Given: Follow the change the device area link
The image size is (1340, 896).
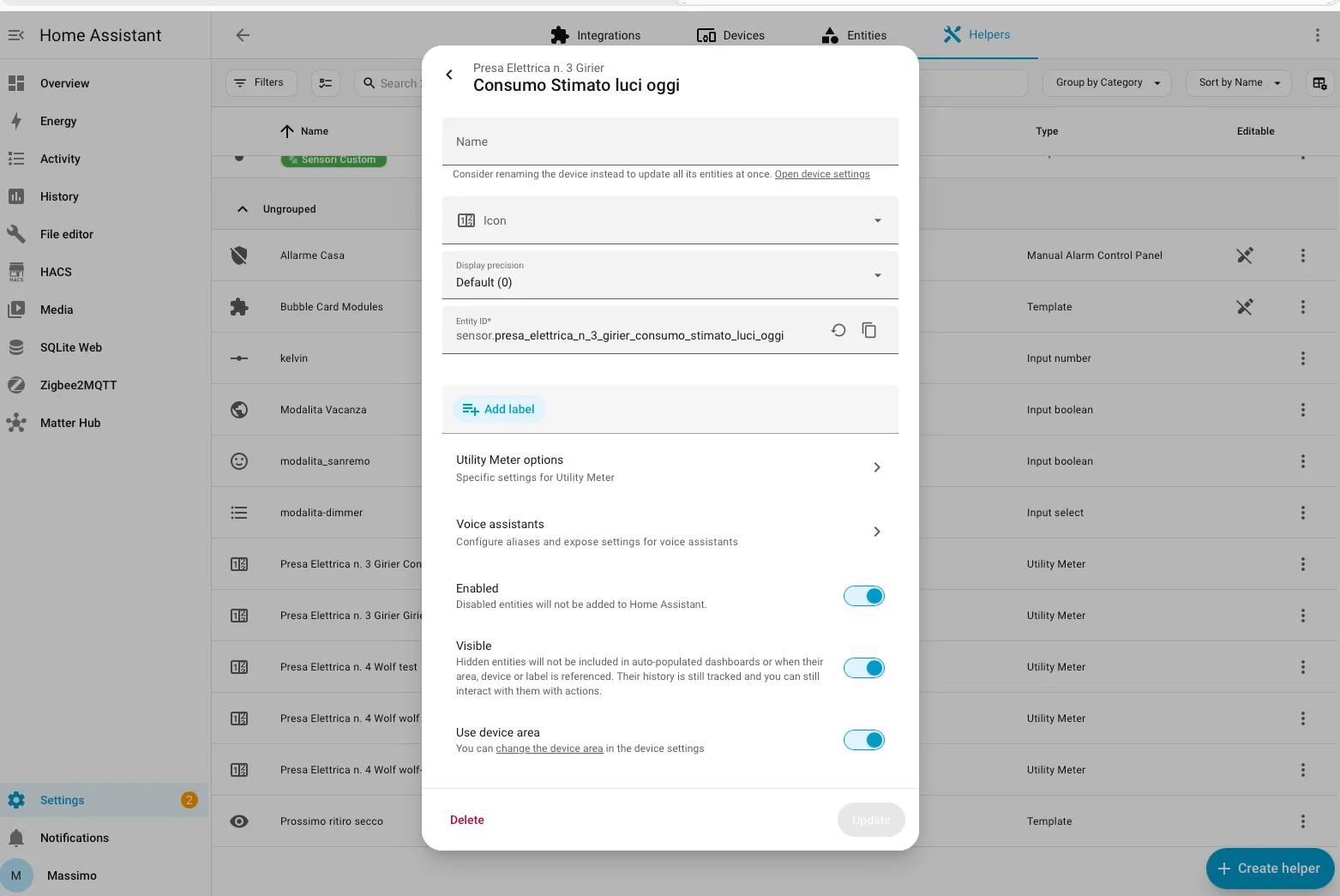Looking at the screenshot, I should tap(550, 749).
